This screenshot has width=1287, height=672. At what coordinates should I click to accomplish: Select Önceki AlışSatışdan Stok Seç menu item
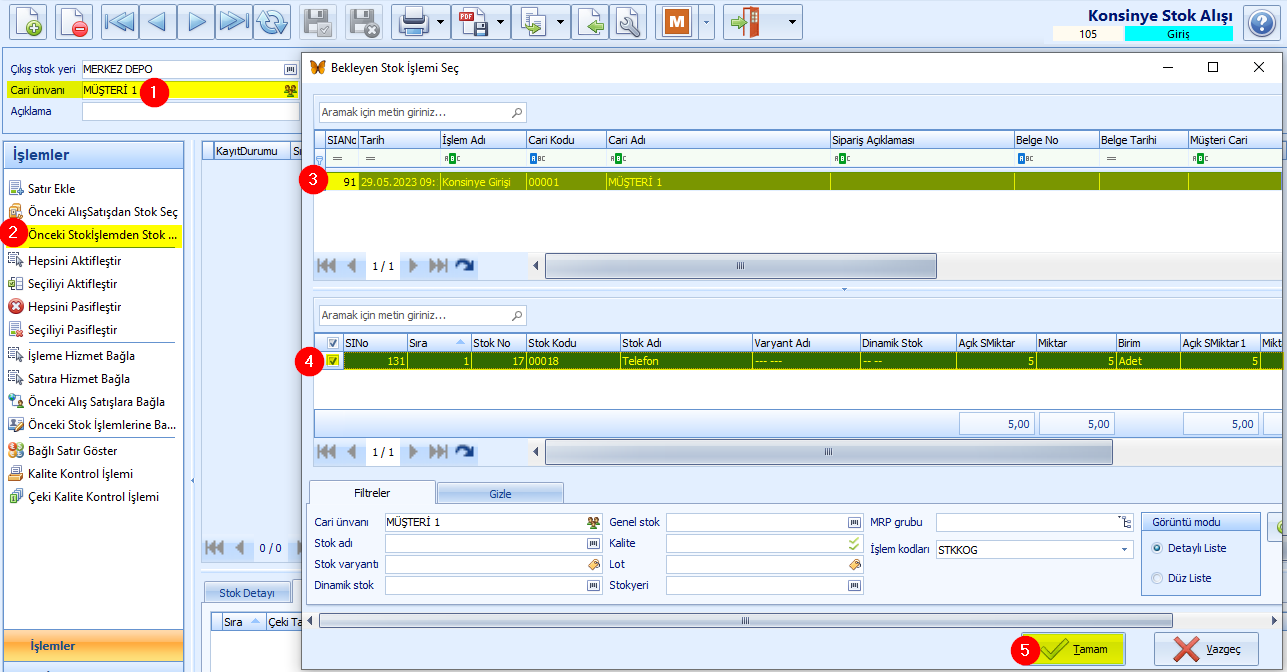(95, 212)
